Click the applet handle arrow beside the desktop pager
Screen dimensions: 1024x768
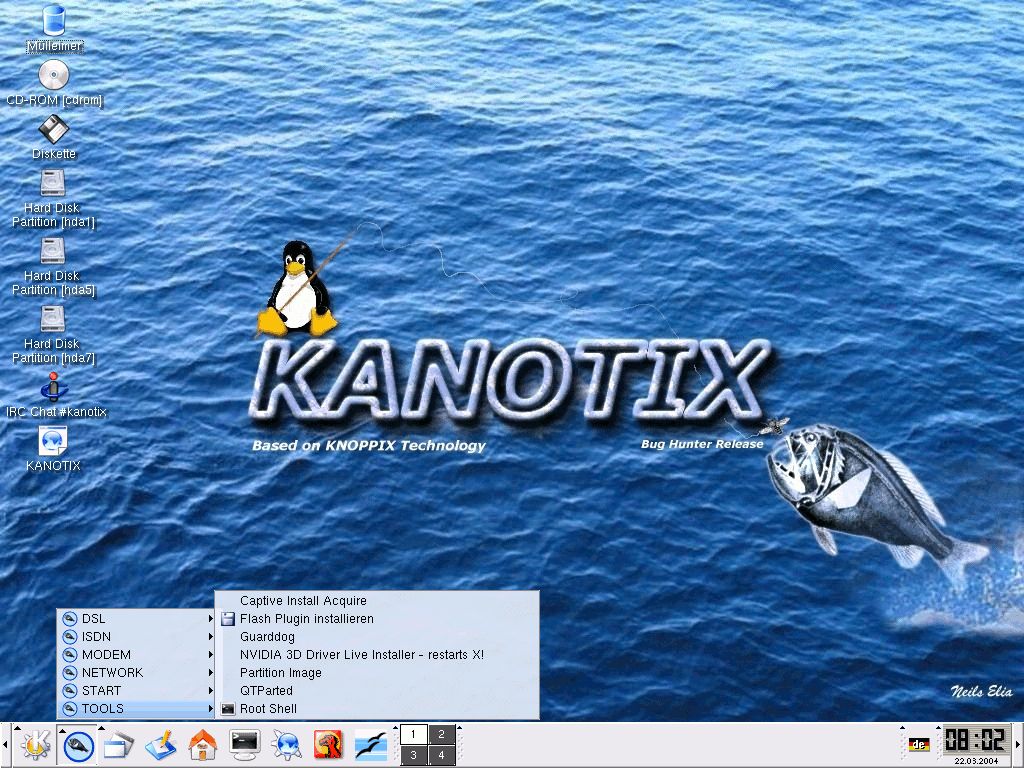(x=395, y=728)
